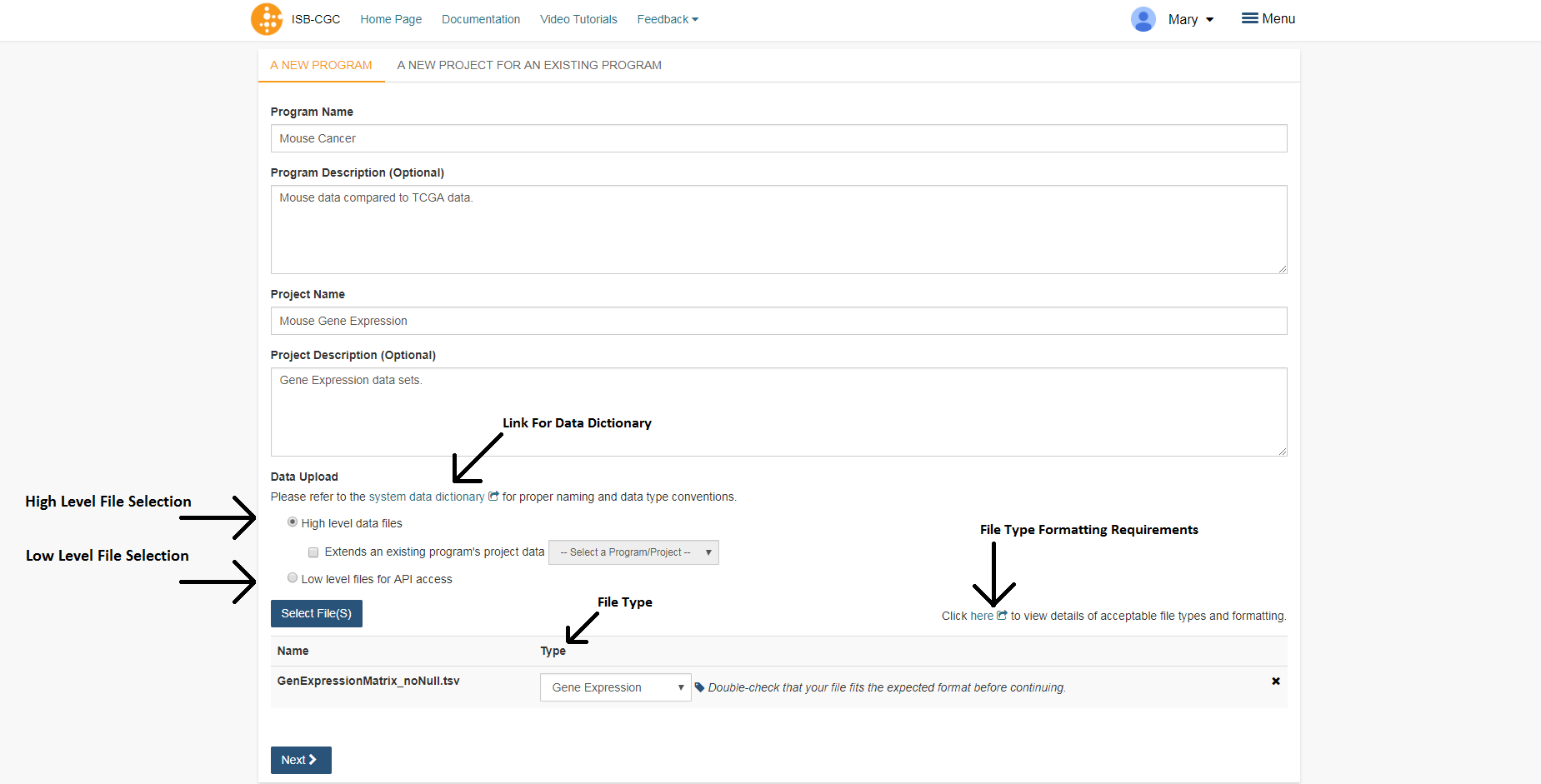Click the Program Description resize handle
Viewport: 1541px width, 784px height.
pyautogui.click(x=1283, y=269)
